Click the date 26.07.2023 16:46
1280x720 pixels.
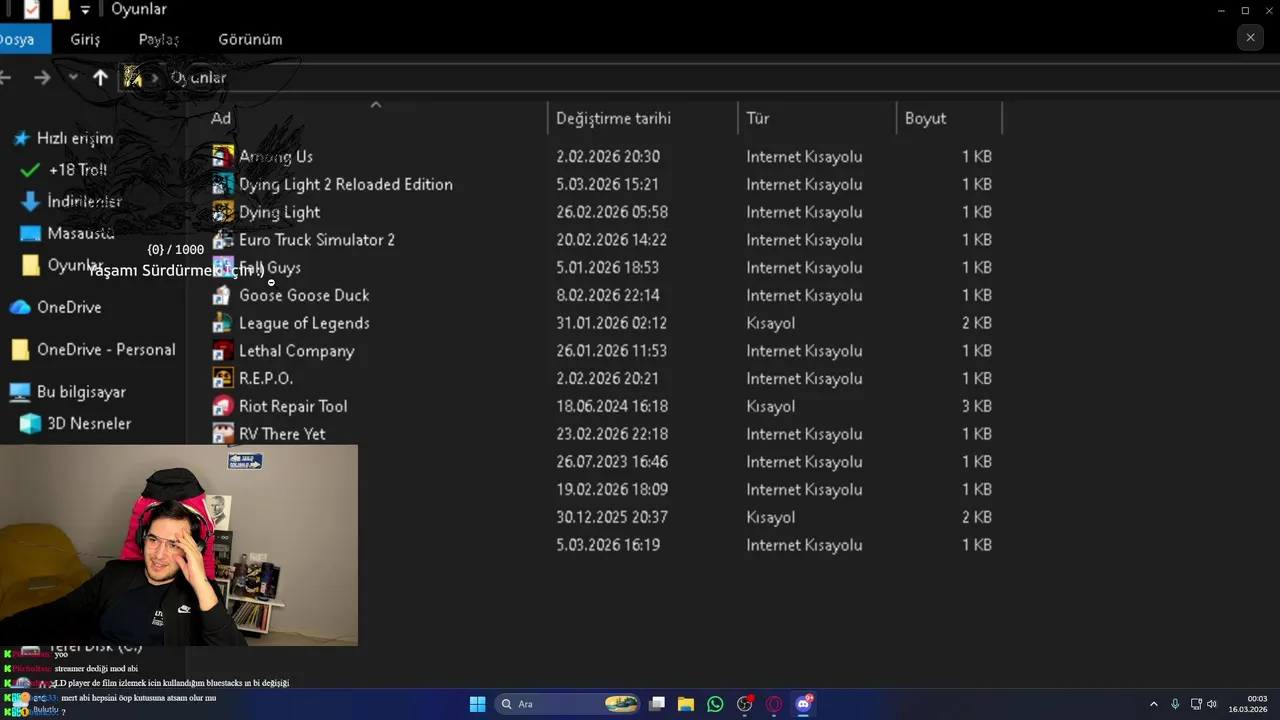point(612,462)
